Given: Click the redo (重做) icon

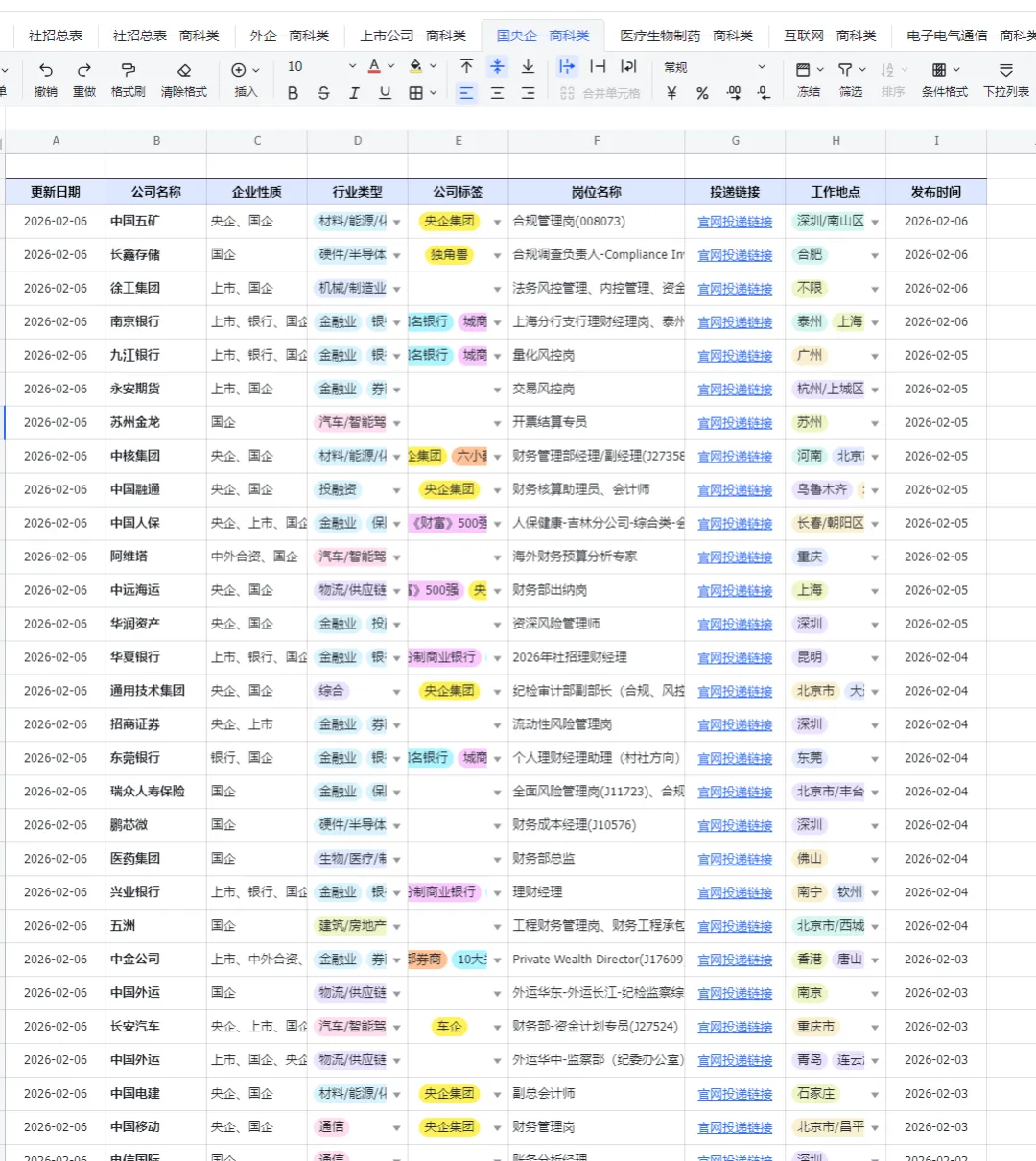Looking at the screenshot, I should pyautogui.click(x=84, y=70).
